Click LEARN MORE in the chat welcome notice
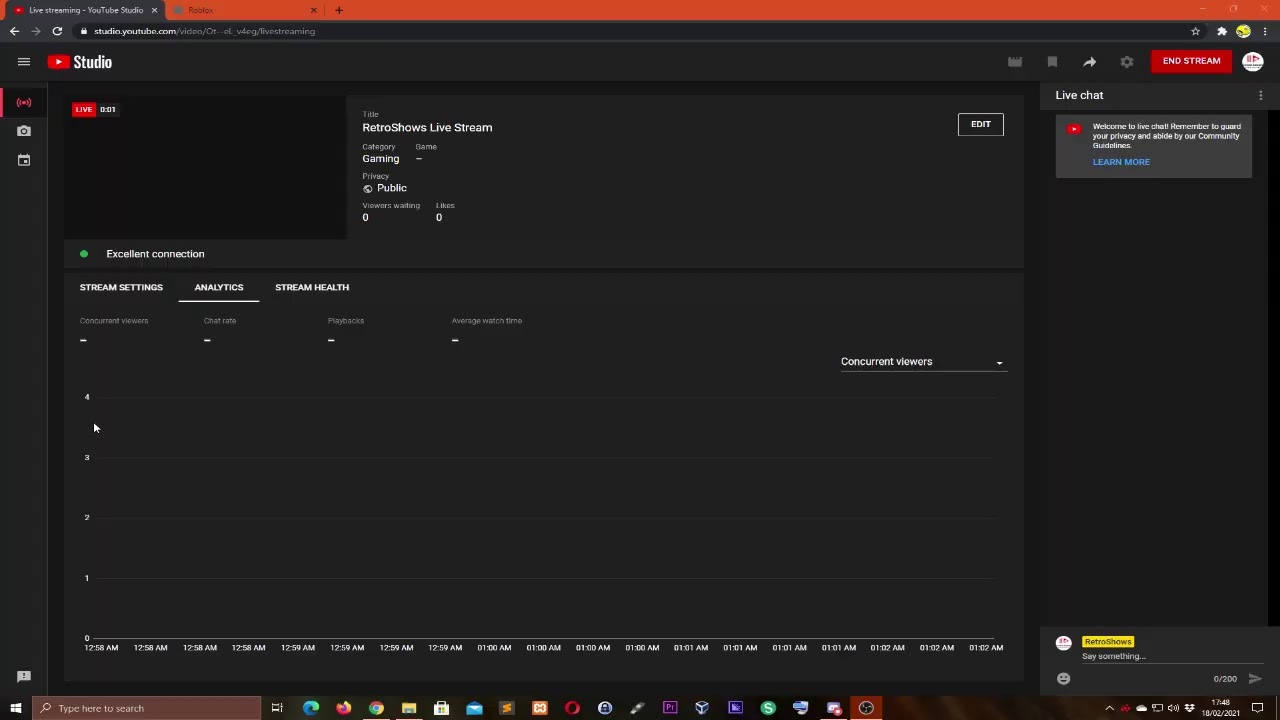 coord(1121,162)
